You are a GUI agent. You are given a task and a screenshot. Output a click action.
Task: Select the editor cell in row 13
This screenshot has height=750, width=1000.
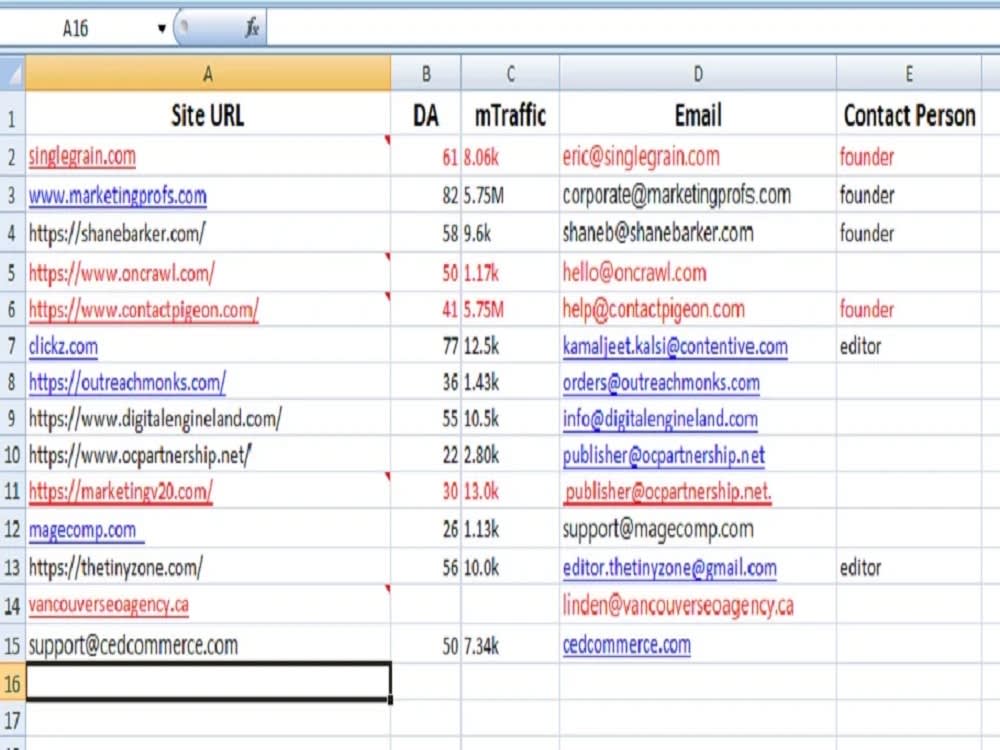(909, 567)
